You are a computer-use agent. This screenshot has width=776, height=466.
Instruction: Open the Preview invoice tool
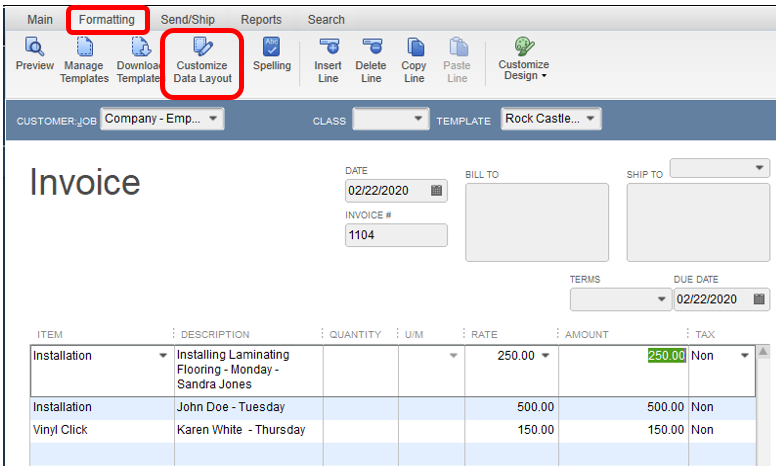pyautogui.click(x=34, y=53)
